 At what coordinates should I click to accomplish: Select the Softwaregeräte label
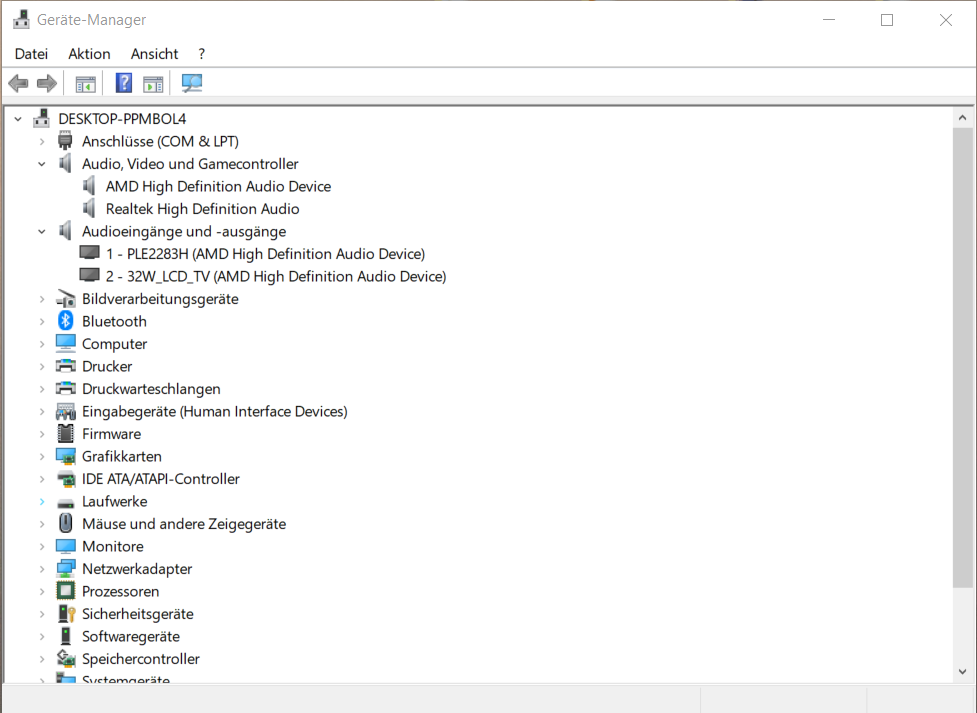pos(131,636)
